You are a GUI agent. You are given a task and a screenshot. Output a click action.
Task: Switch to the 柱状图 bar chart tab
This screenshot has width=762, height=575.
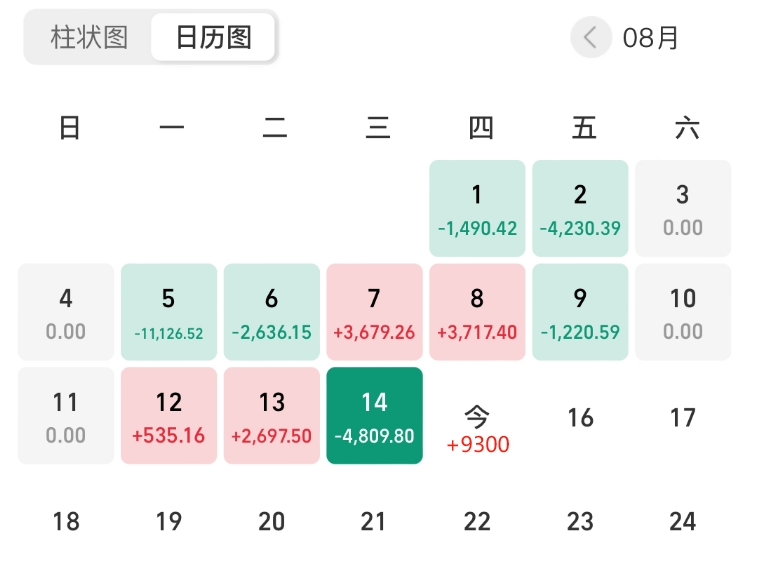pos(89,37)
